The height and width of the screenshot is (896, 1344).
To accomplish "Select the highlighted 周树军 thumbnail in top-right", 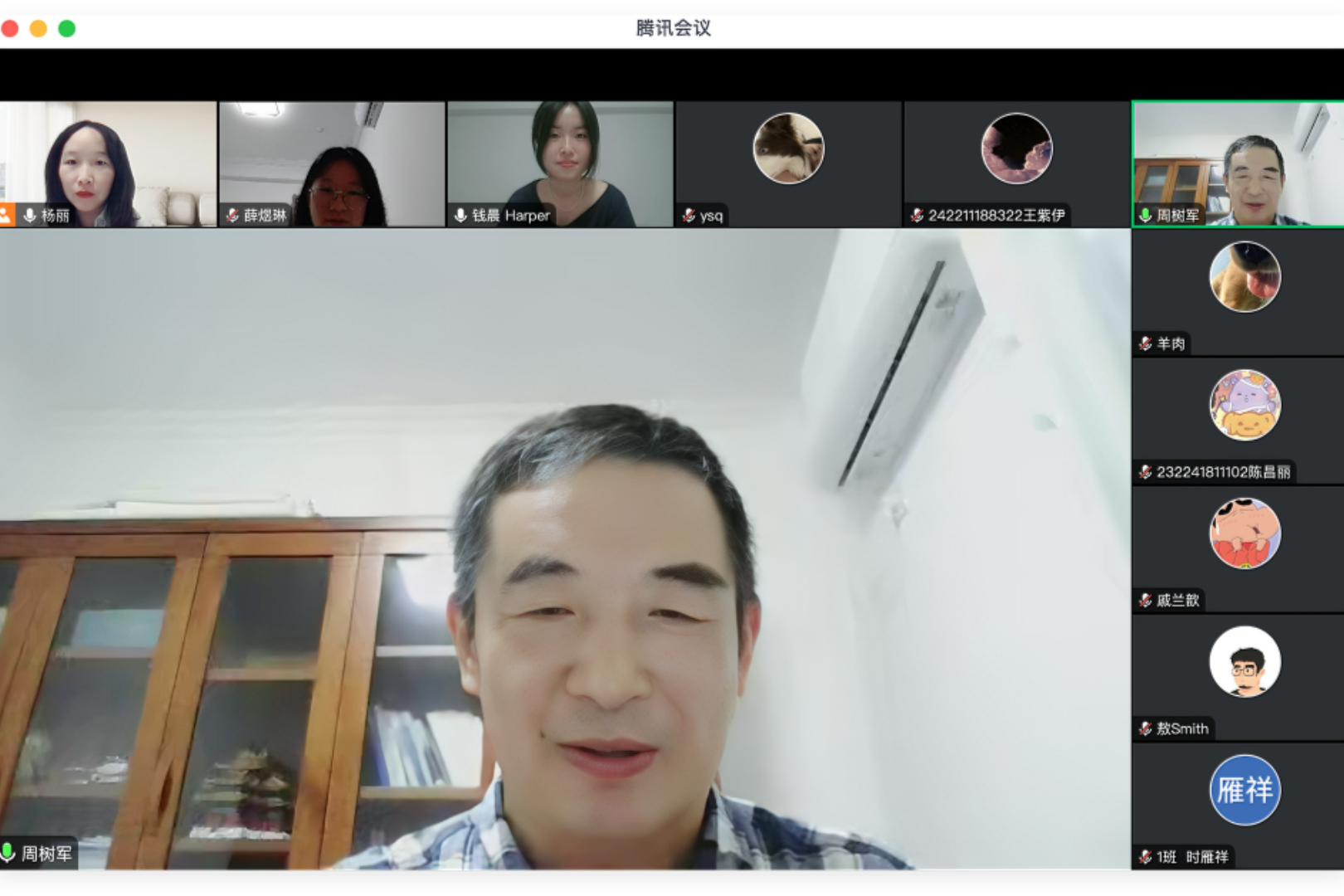I will click(x=1237, y=163).
